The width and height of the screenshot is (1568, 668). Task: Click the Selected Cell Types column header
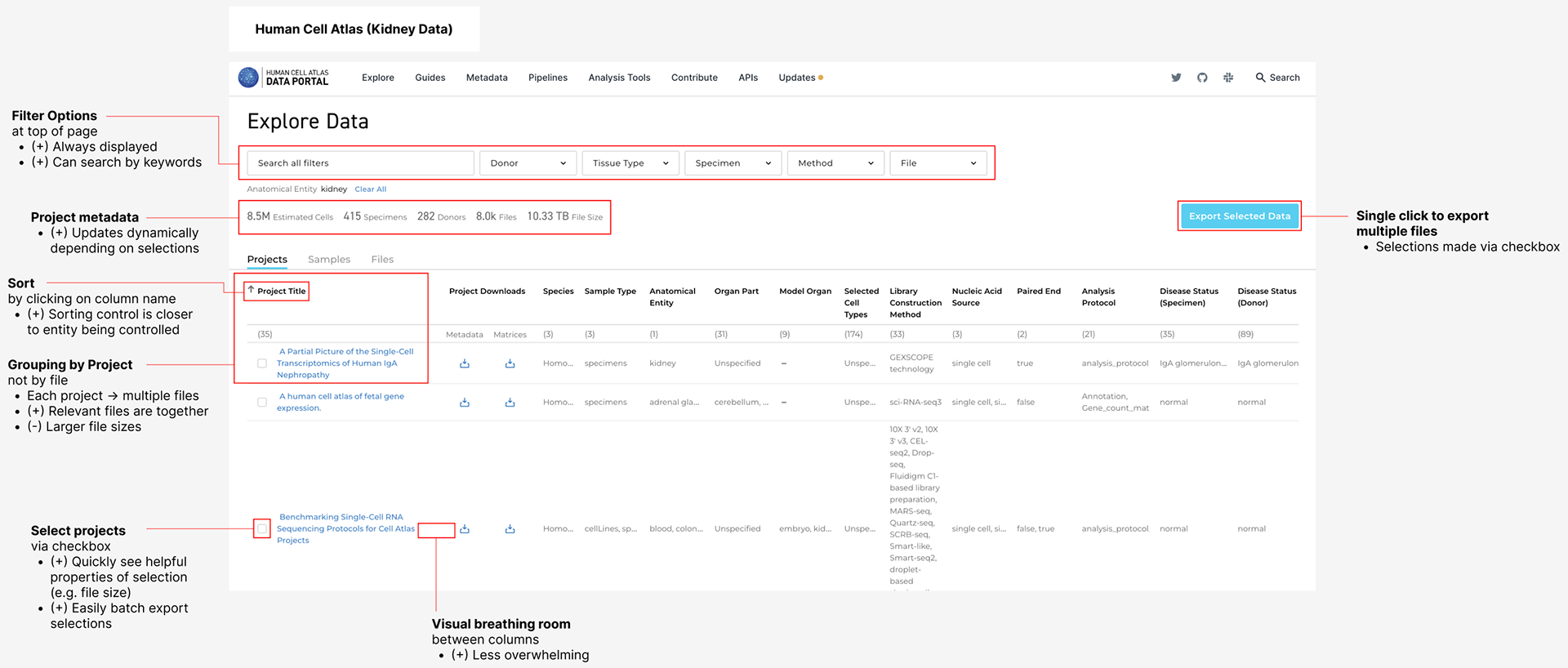pos(861,302)
